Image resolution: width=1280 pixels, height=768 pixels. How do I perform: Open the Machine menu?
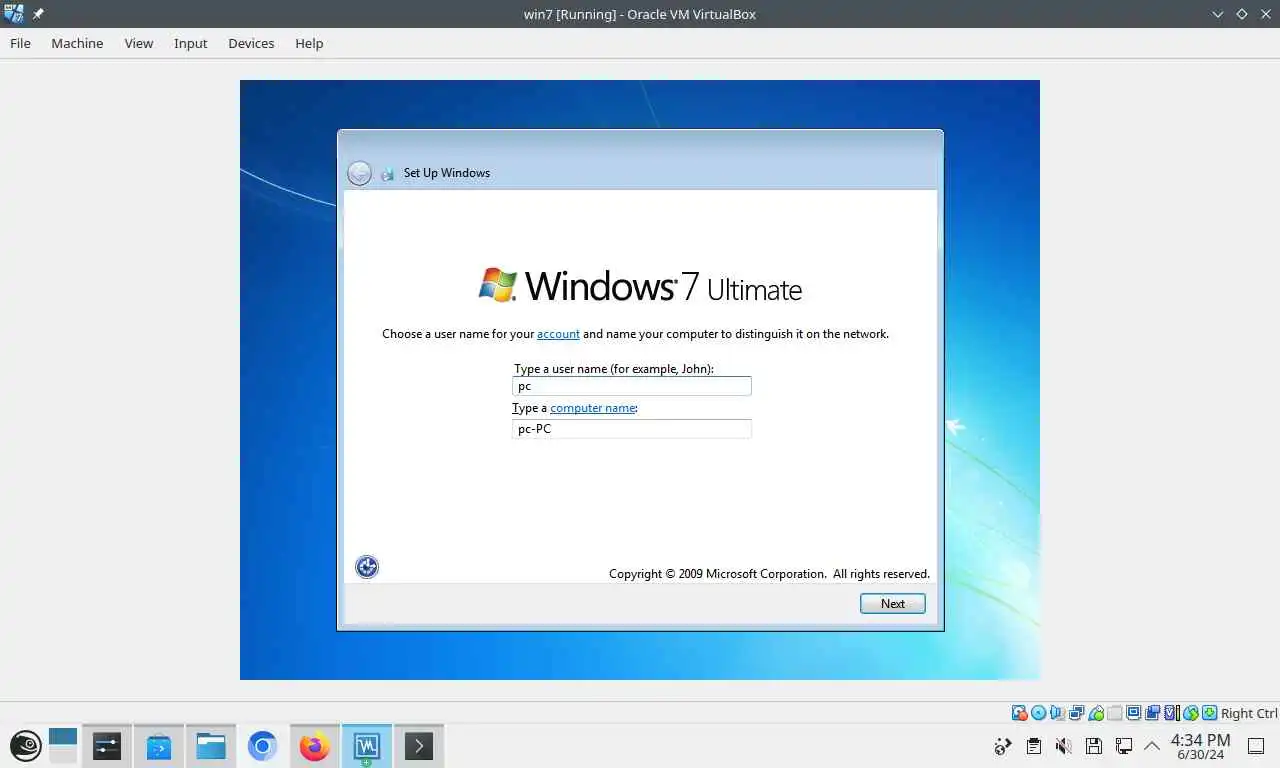coord(77,43)
